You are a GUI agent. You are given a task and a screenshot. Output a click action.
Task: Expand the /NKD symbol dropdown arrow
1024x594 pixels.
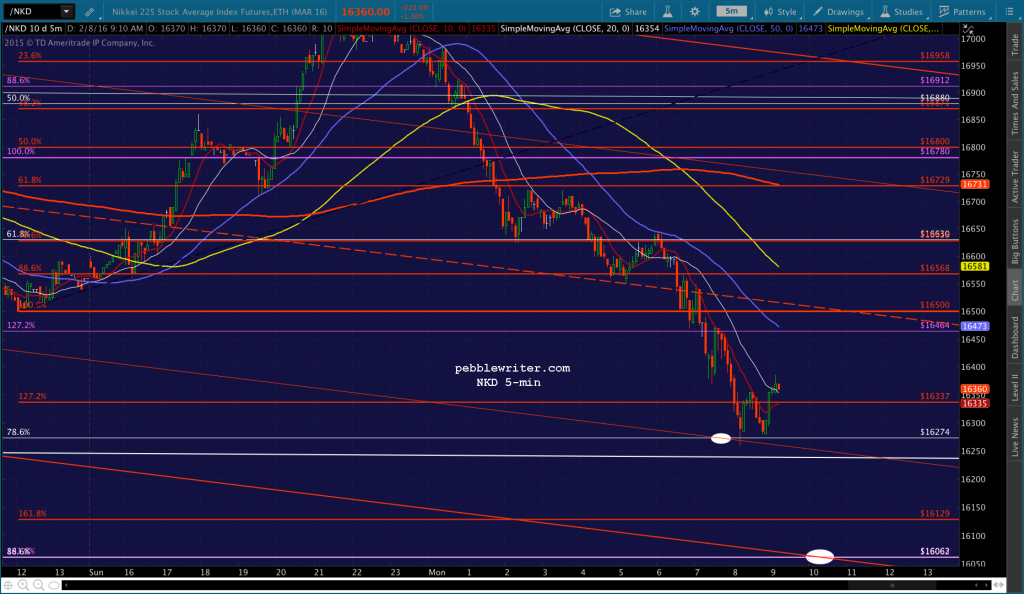66,12
